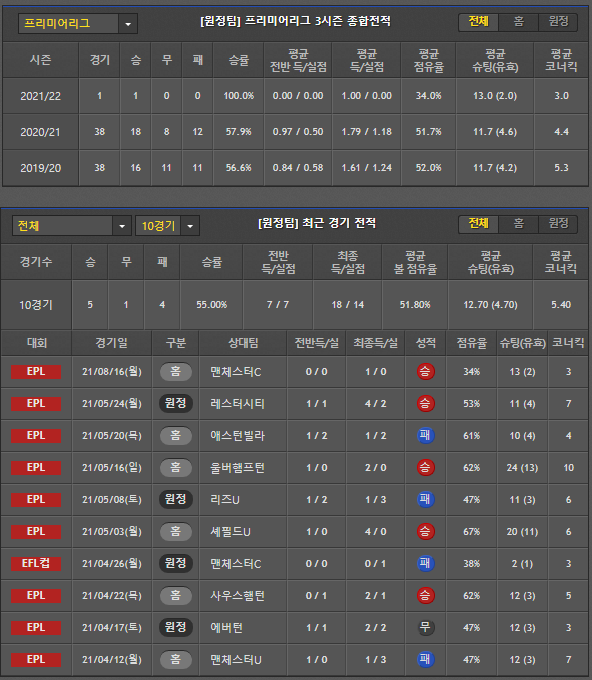Click blue 패 result icon for 리즈U

[x=425, y=500]
